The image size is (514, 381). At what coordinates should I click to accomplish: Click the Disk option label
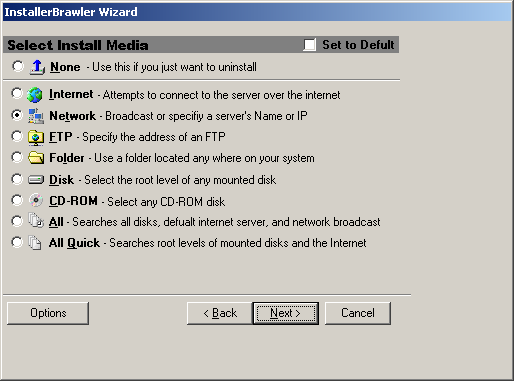click(61, 180)
